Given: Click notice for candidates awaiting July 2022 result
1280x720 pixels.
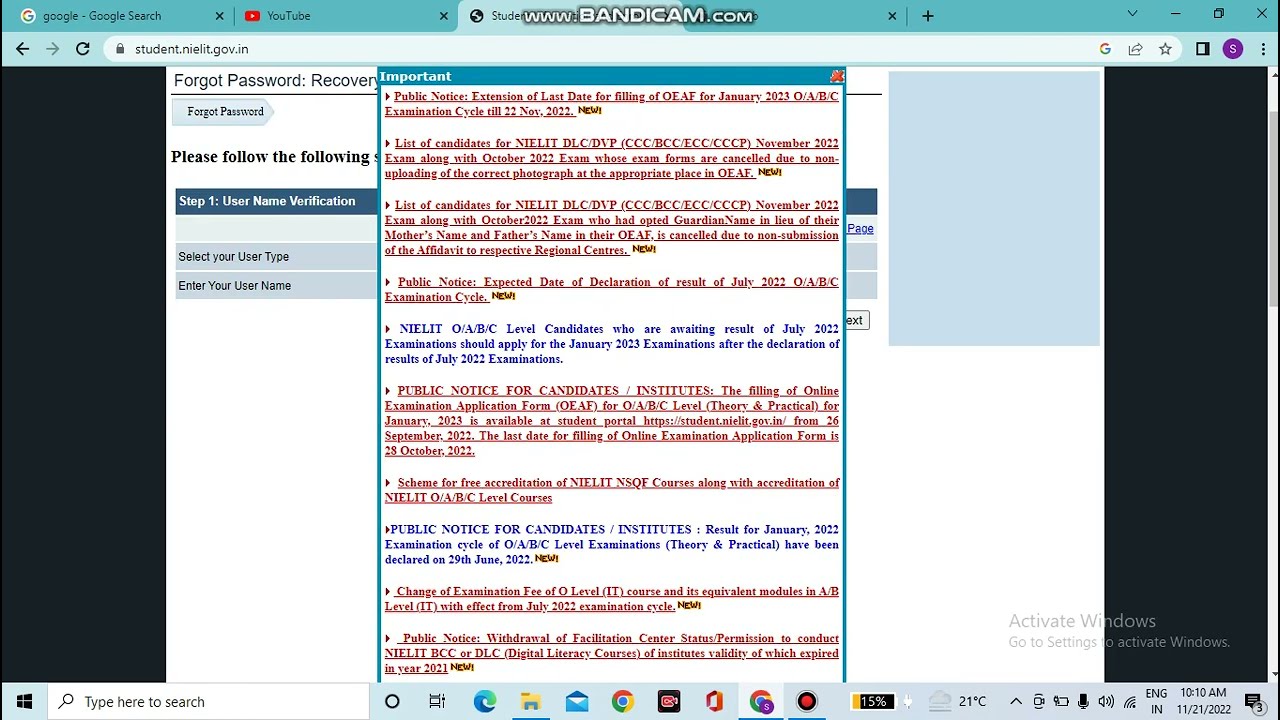Looking at the screenshot, I should click(x=612, y=344).
